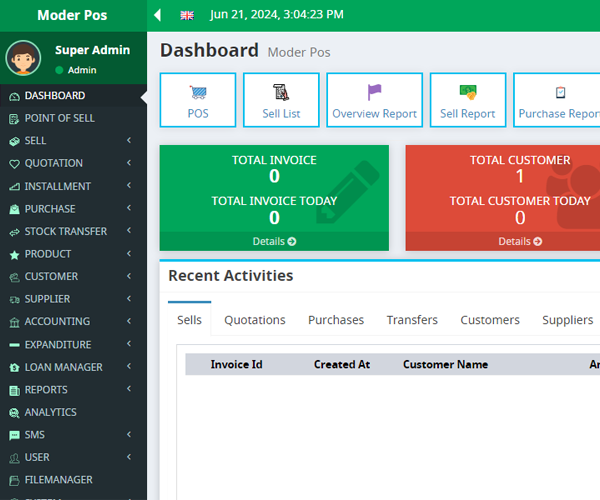
Task: Collapse the sidebar using the arrow icon
Action: [x=157, y=15]
